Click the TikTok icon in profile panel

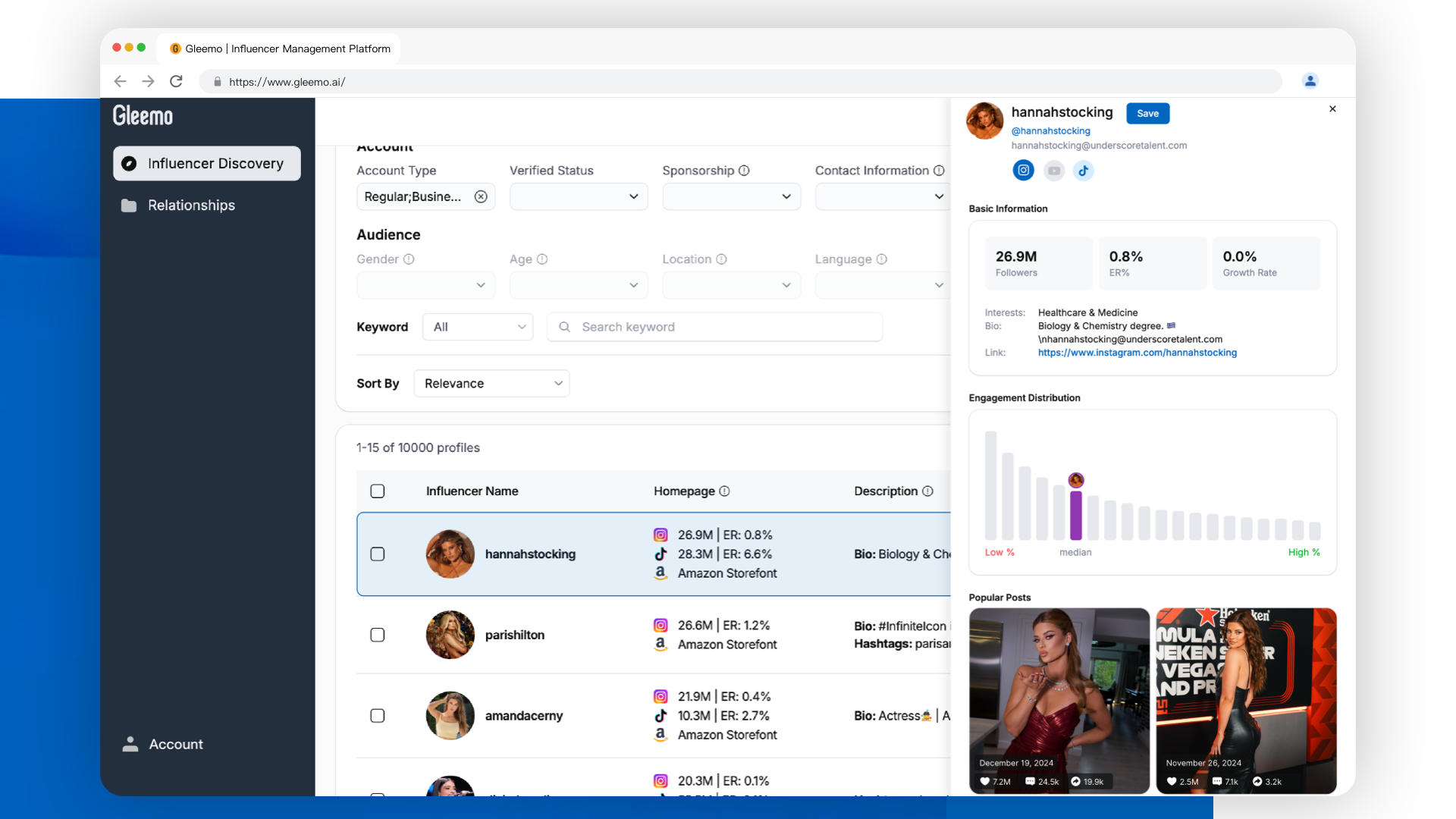click(x=1083, y=170)
